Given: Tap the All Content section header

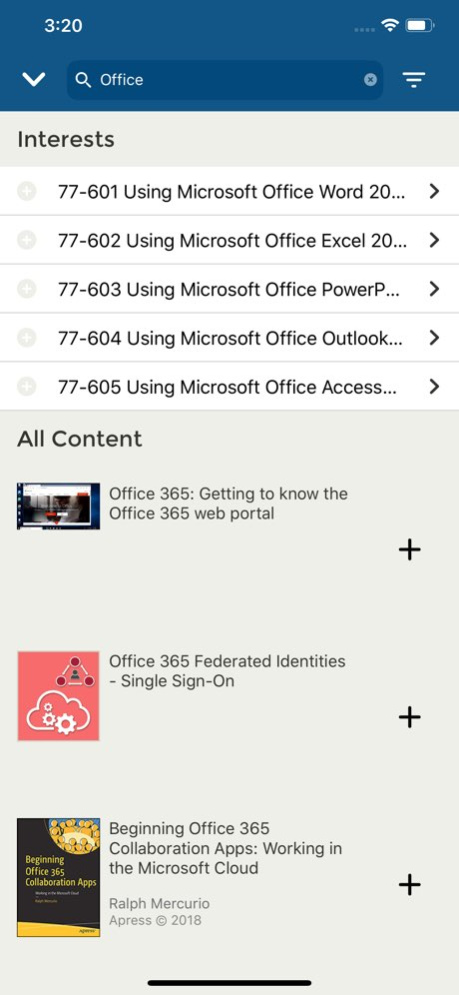Looking at the screenshot, I should [80, 439].
